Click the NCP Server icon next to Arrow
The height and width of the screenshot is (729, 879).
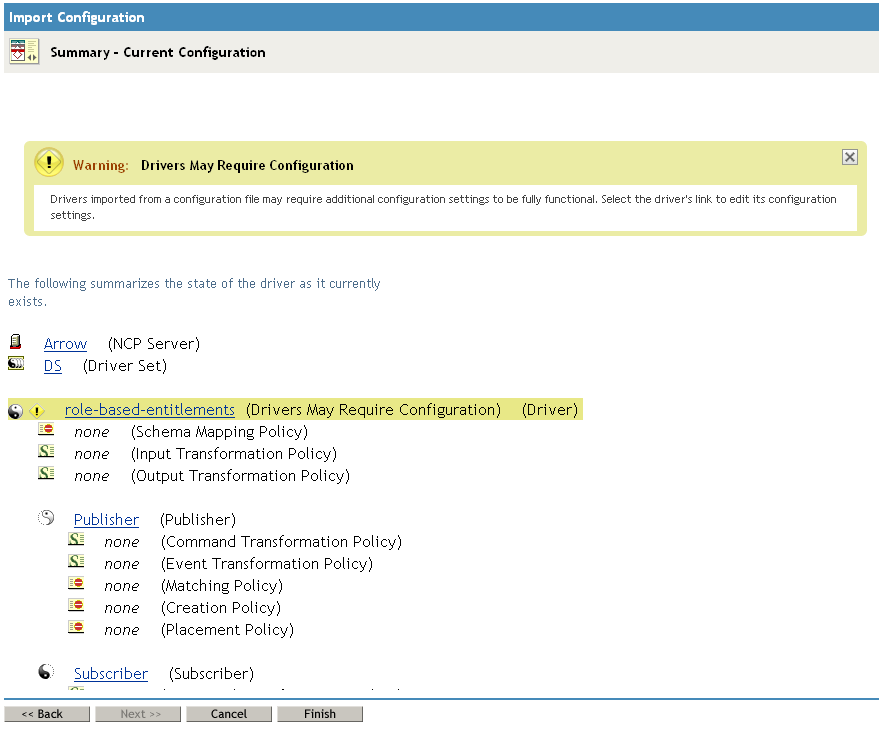(x=16, y=342)
